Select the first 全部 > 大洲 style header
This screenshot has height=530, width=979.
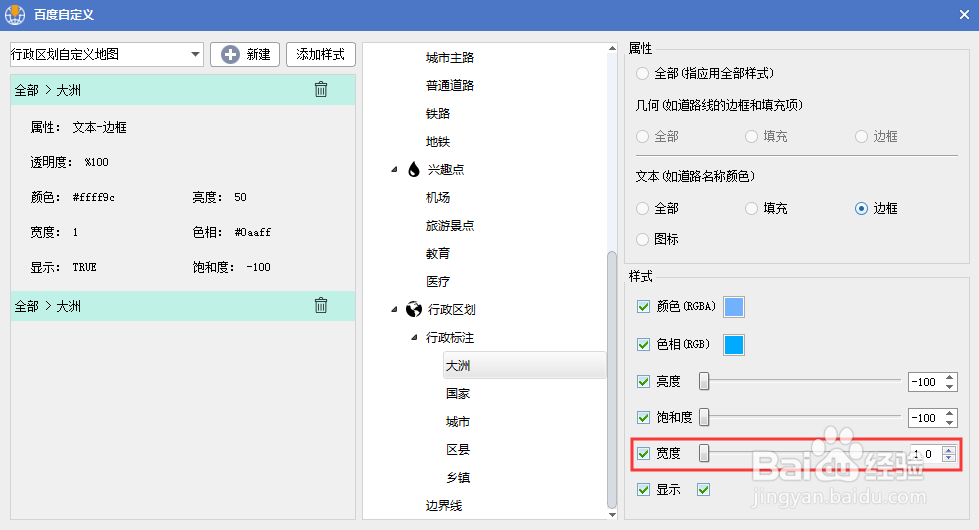click(183, 90)
